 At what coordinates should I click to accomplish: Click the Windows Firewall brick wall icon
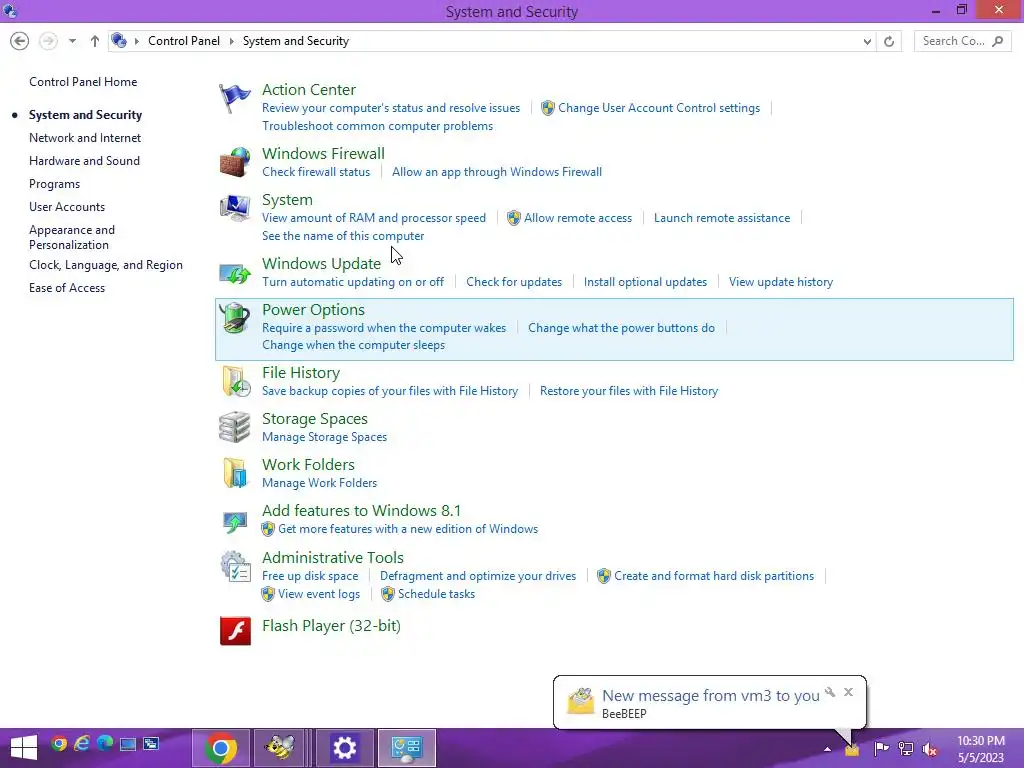point(234,163)
